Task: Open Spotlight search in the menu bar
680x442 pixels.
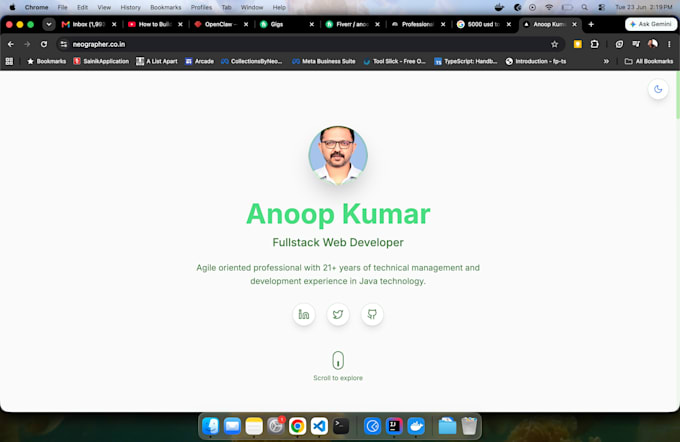Action: (585, 7)
